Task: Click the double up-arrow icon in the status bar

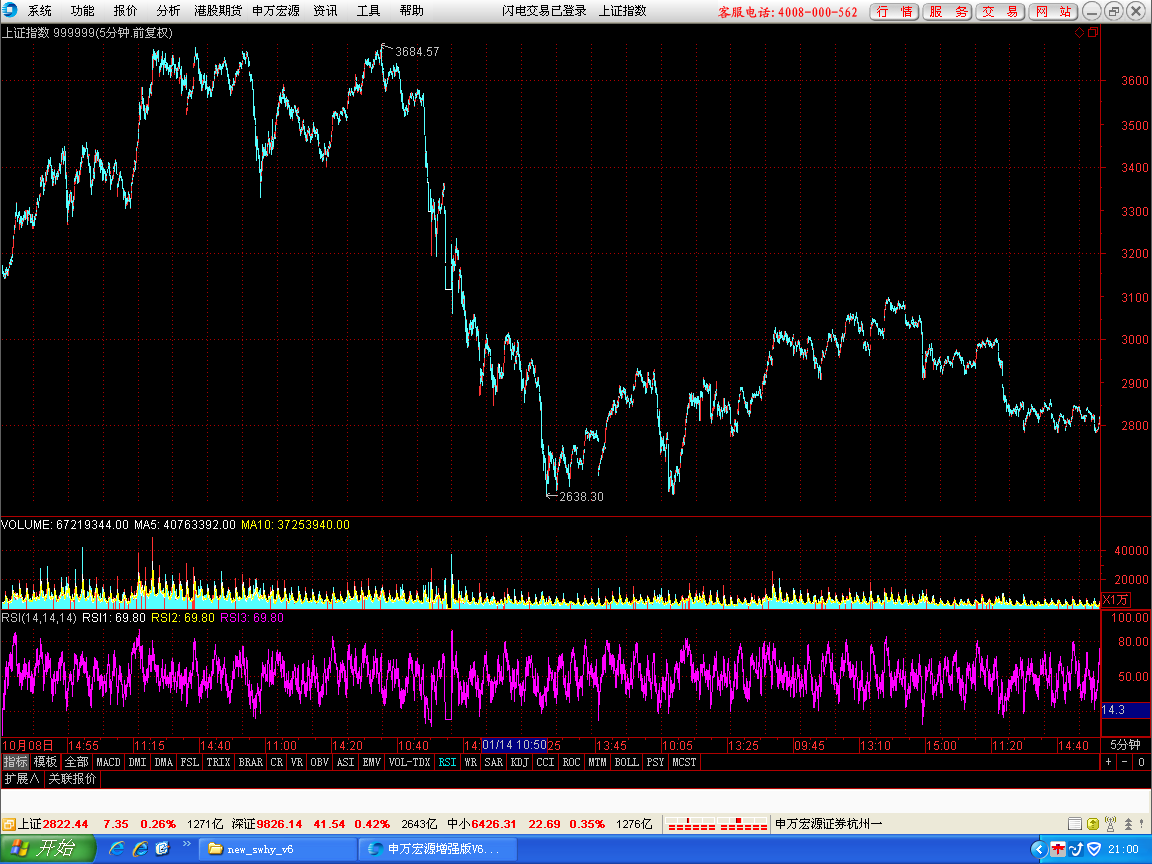Action: point(1128,824)
